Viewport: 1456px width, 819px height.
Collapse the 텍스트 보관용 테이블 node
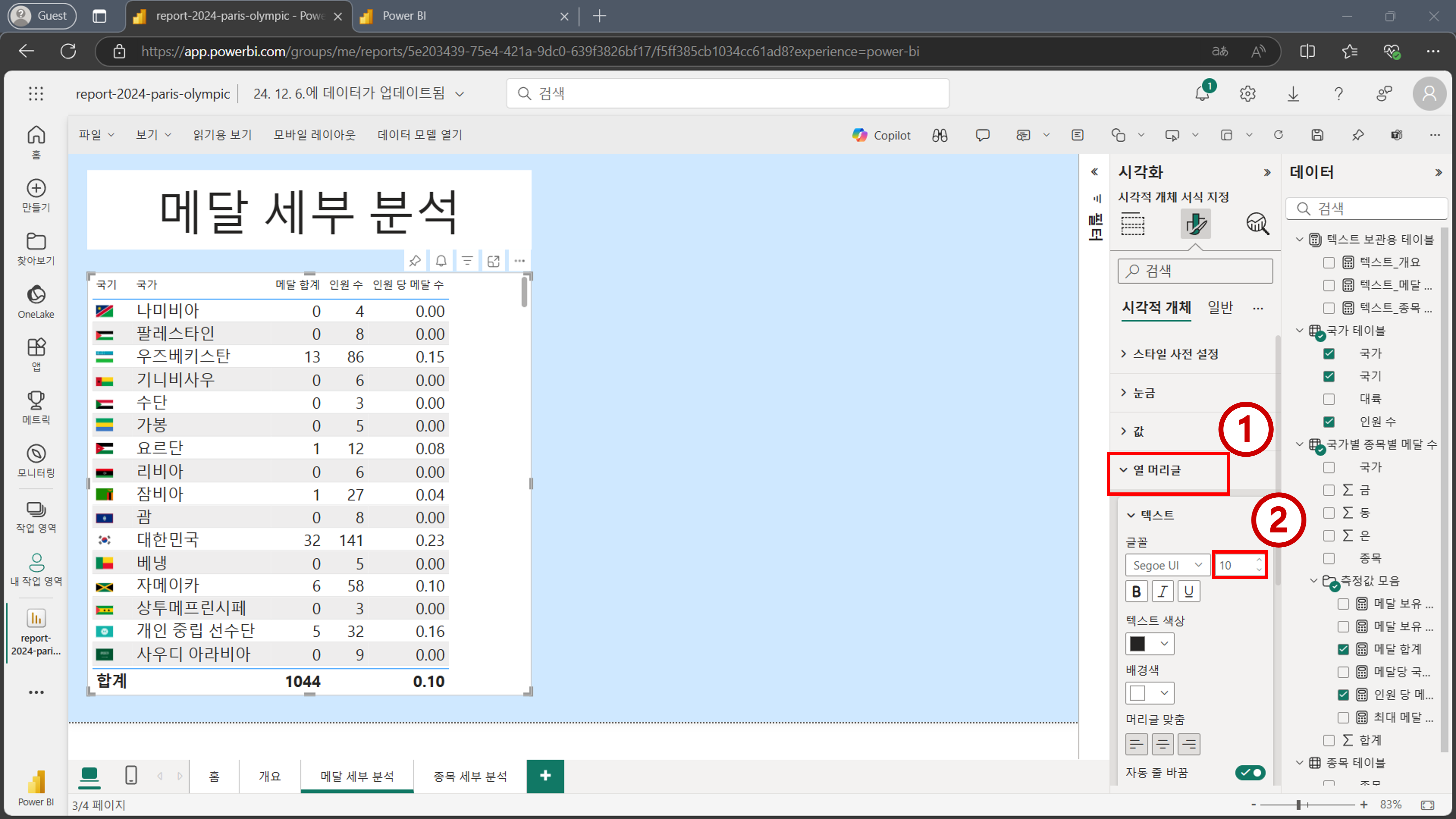pos(1299,240)
